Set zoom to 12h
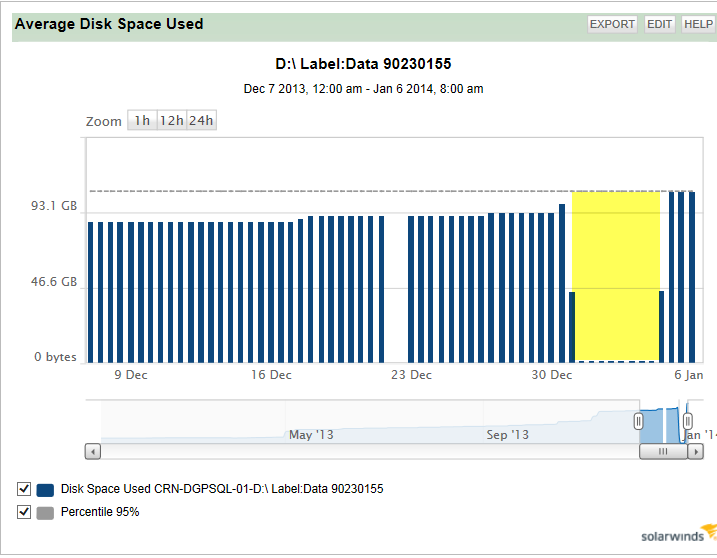 point(172,120)
